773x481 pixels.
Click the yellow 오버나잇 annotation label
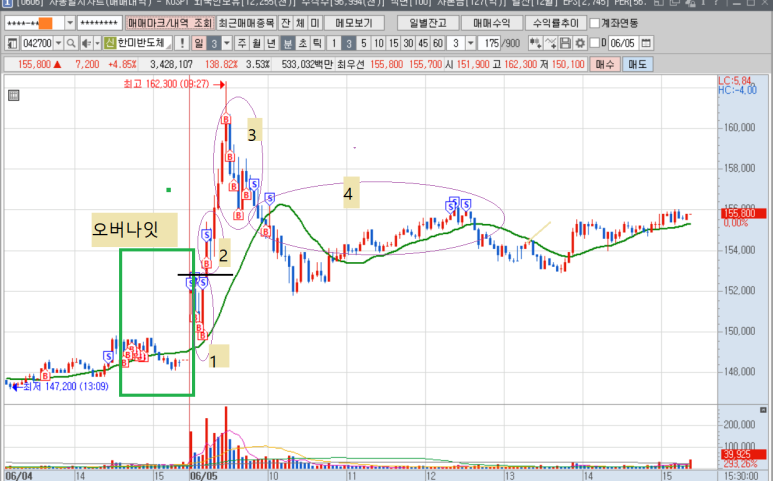pyautogui.click(x=133, y=229)
